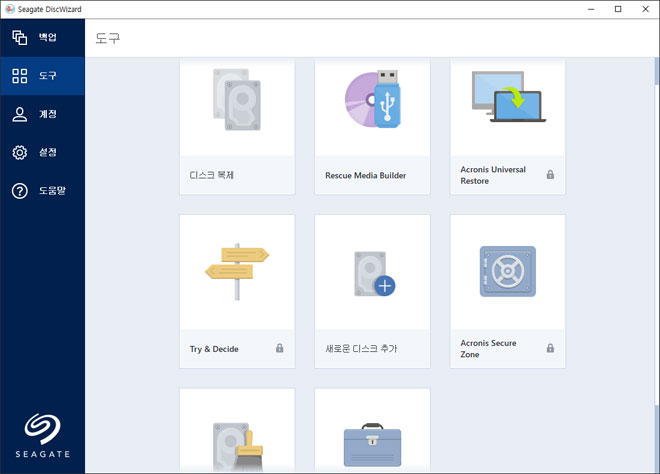The height and width of the screenshot is (474, 660).
Task: Maximize the Seagate DiscWizard window
Action: (x=618, y=9)
